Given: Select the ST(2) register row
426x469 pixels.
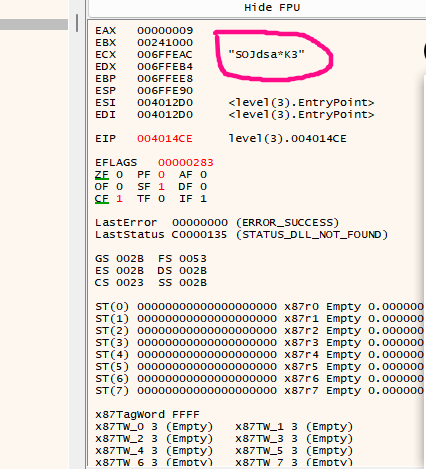Looking at the screenshot, I should point(259,331).
